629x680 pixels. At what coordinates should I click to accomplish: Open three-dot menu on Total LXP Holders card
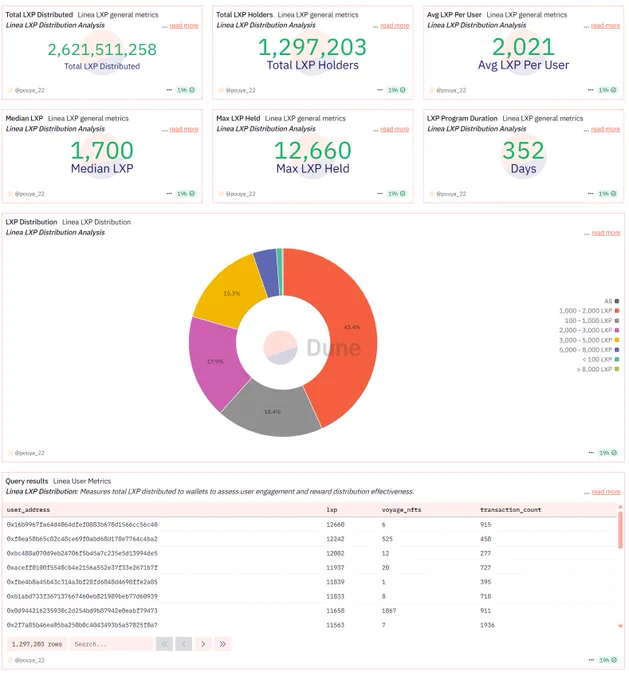pyautogui.click(x=380, y=90)
